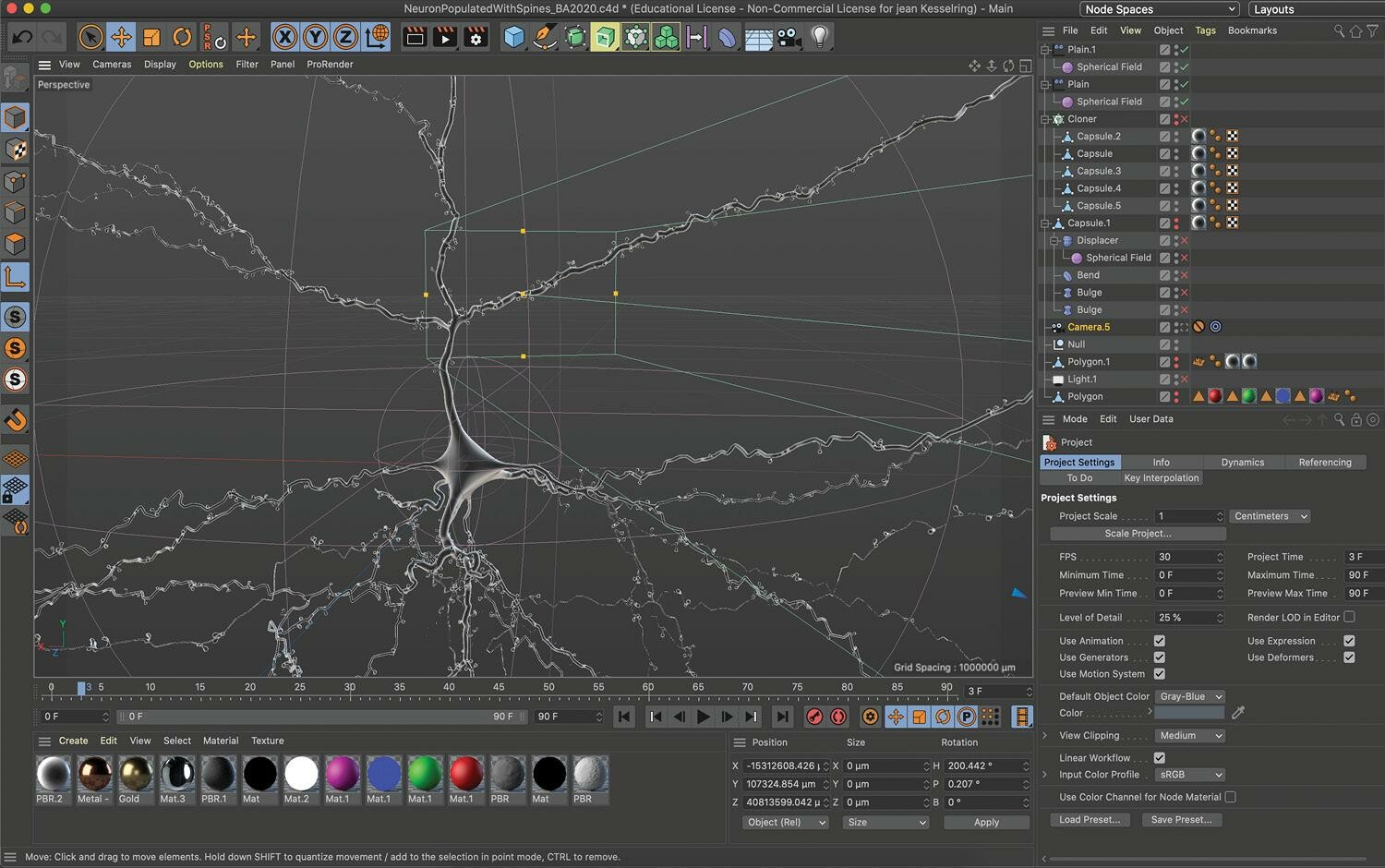Screen dimensions: 1385x868
Task: Add a Cube primitive object
Action: point(514,37)
